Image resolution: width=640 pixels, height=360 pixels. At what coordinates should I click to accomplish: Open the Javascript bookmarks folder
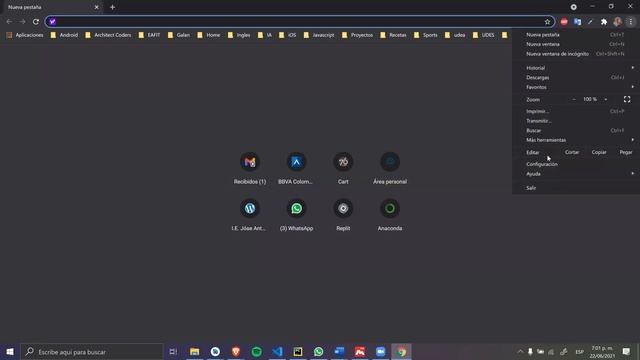coord(319,35)
